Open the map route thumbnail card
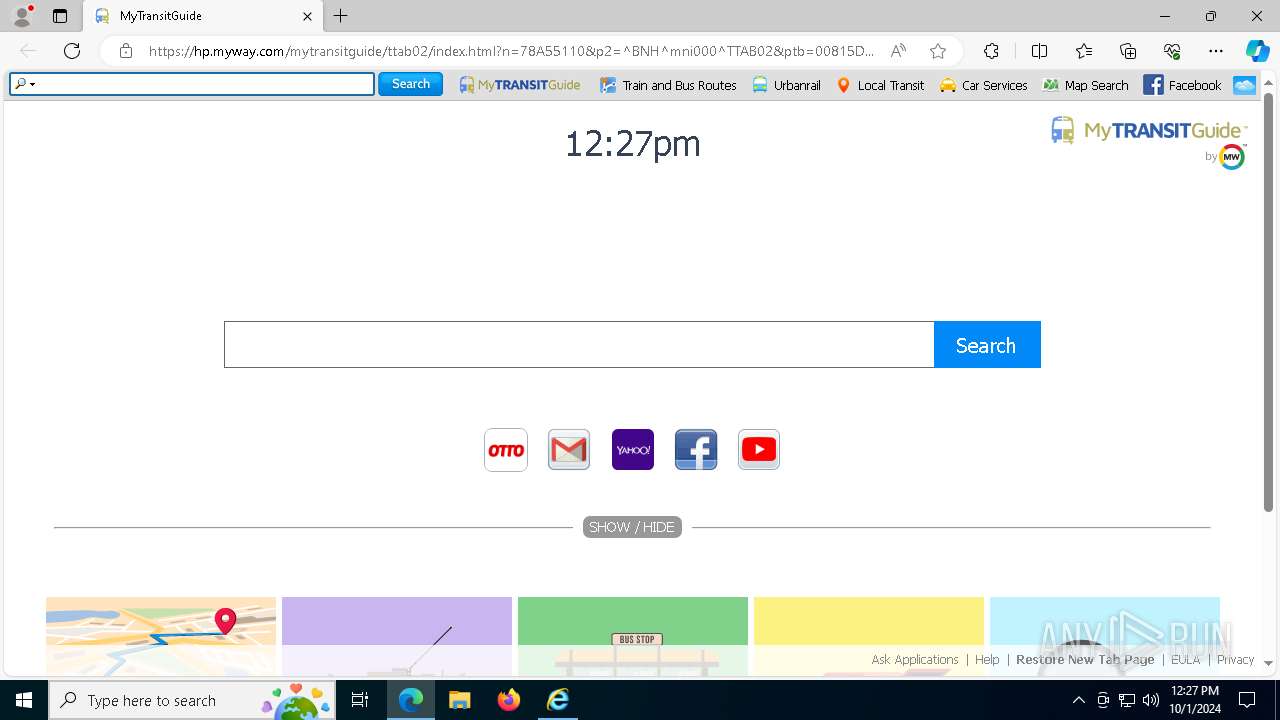Screen dimensions: 1280x720 click(x=161, y=636)
